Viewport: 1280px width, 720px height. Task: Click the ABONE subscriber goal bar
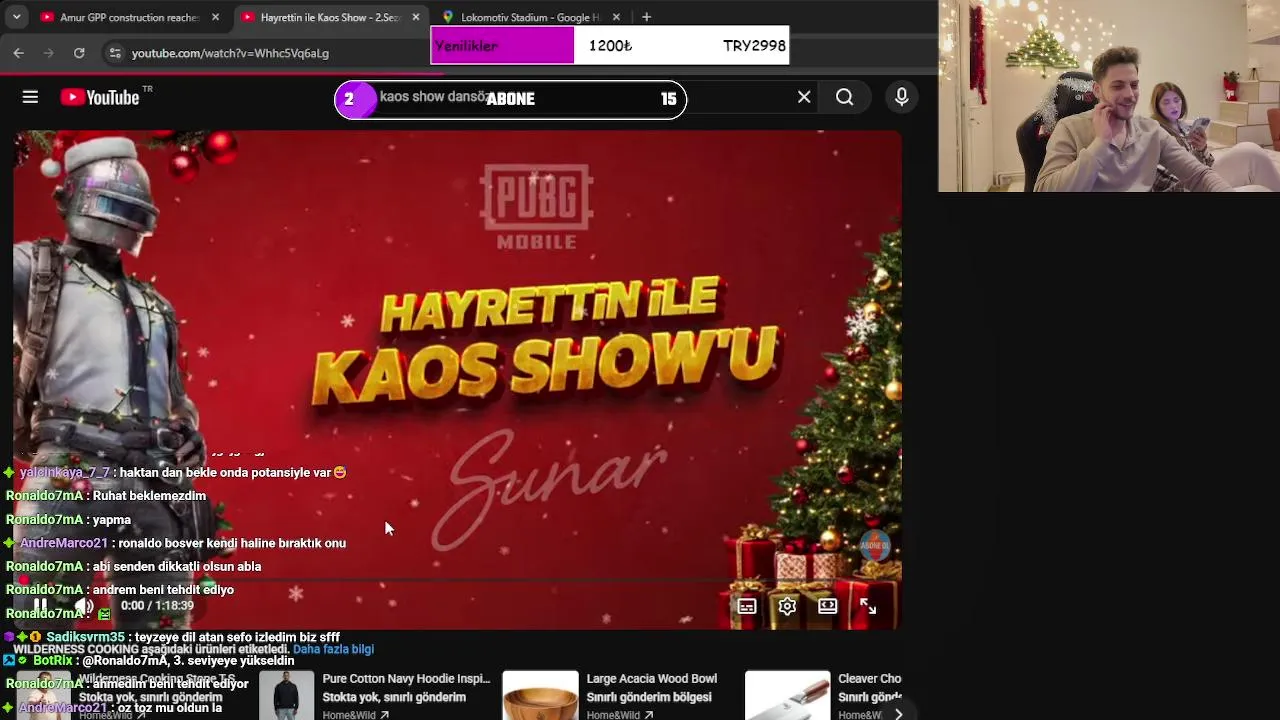point(510,99)
